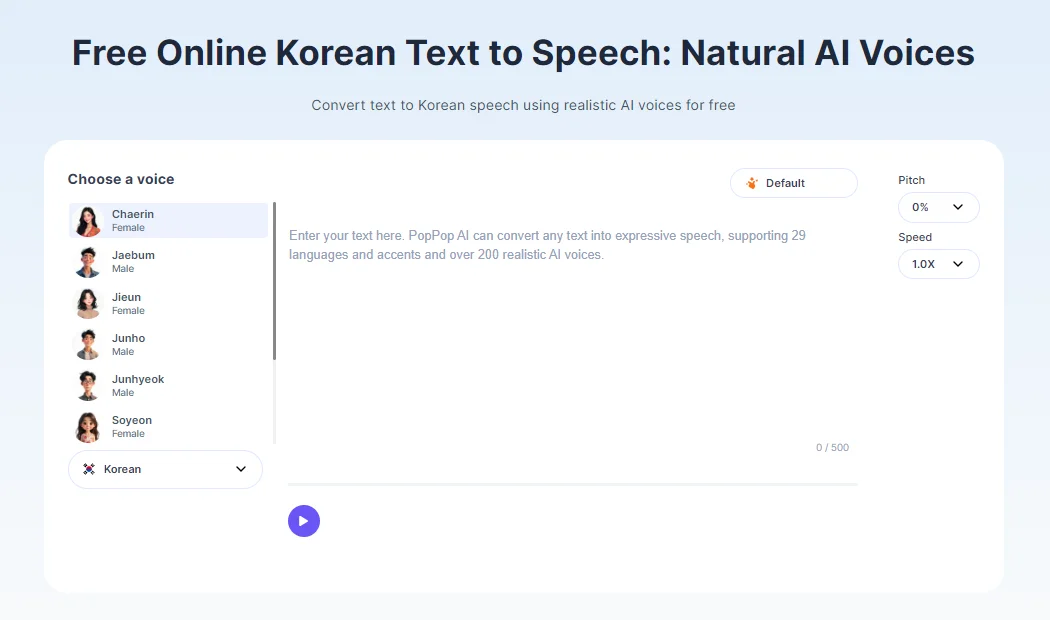Viewport: 1050px width, 620px height.
Task: Select the Jaebum Male voice name
Action: (x=133, y=255)
